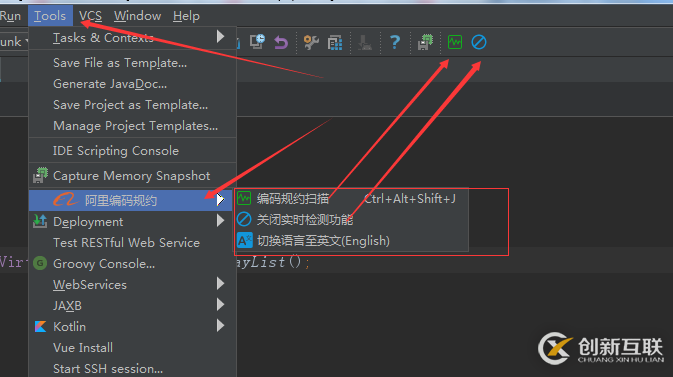Select Capture Memory Snapshot menu entry
Screen dimensions: 673x377
pos(133,176)
